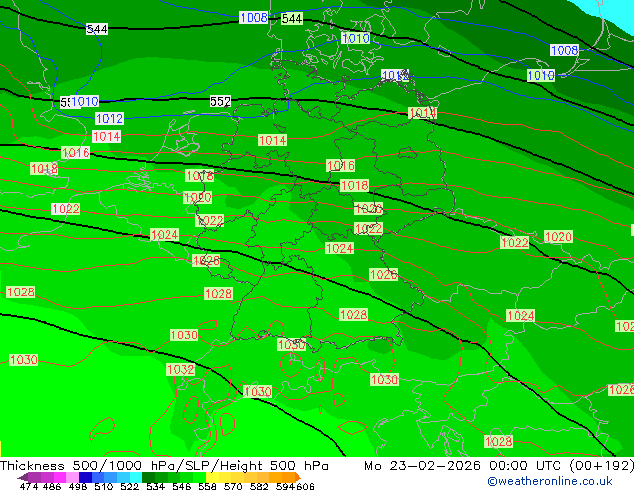Click the chart title "Thickness 500/1000 hPa/SLP/Height 500 hPa"
Image resolution: width=634 pixels, height=490 pixels.
pyautogui.click(x=164, y=466)
